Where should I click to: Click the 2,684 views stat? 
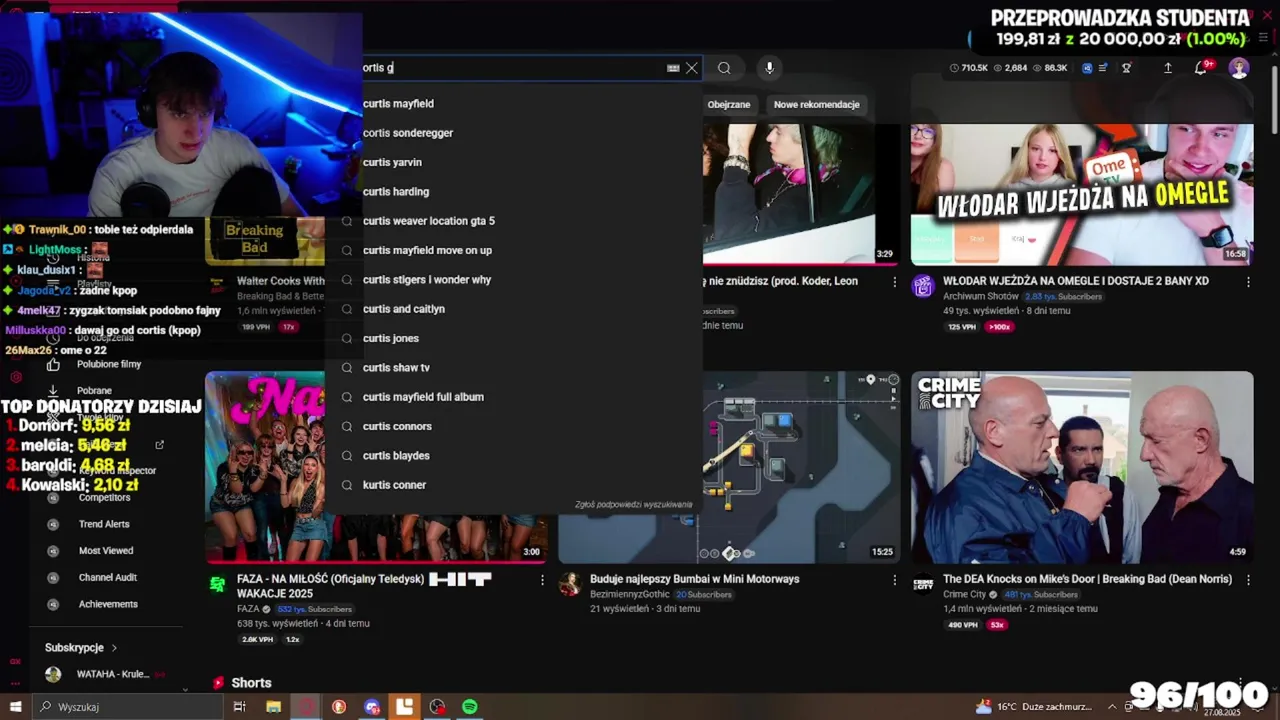(1010, 68)
